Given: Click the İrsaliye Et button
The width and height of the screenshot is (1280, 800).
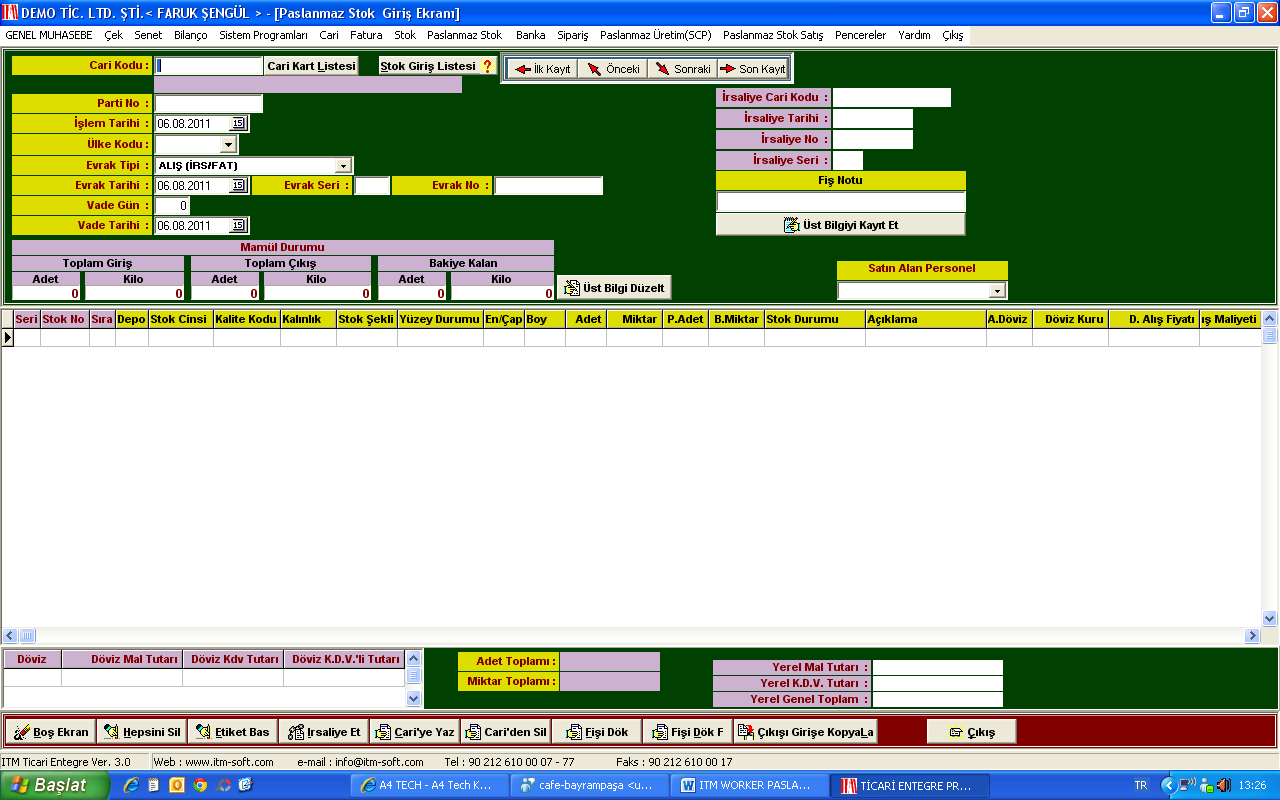Looking at the screenshot, I should pos(324,732).
